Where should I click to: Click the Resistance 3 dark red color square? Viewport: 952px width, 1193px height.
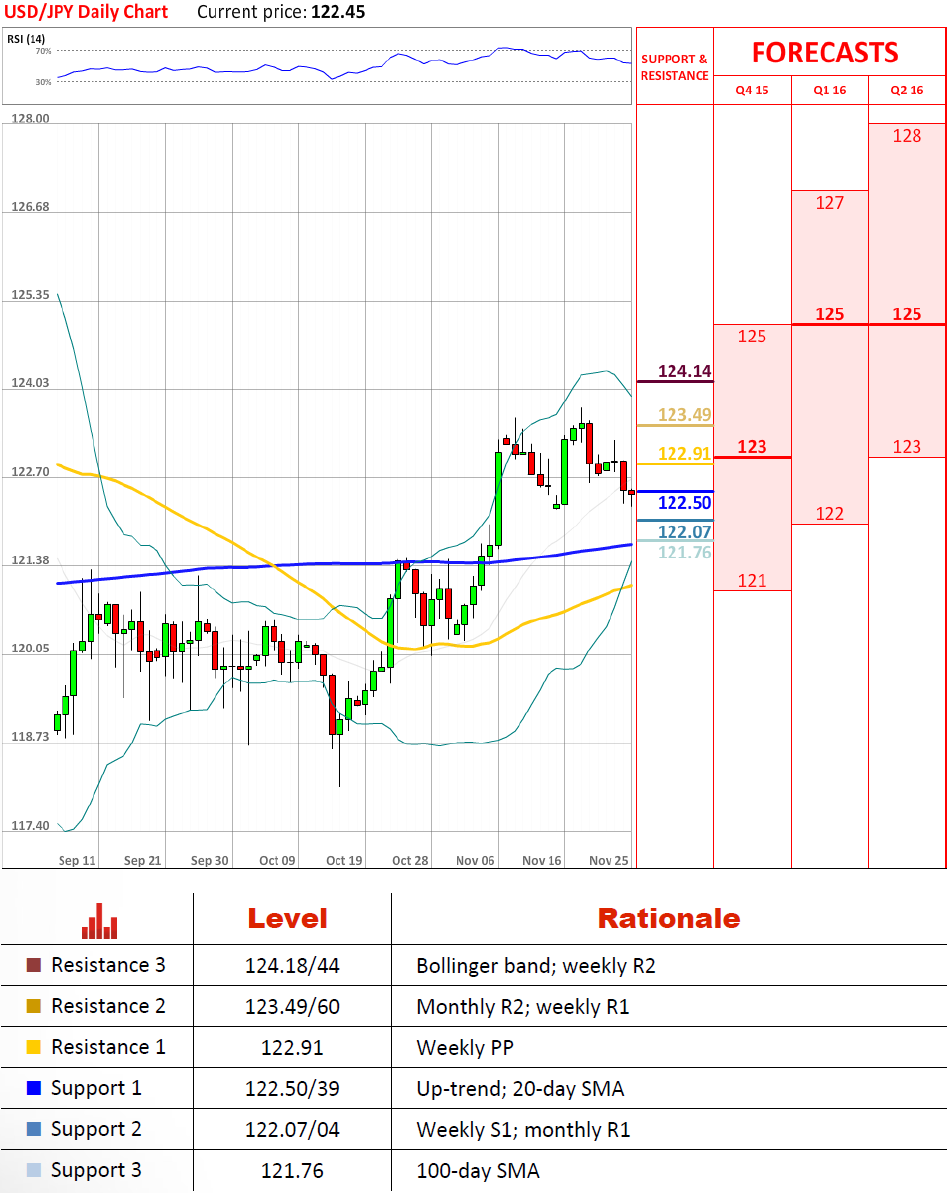pyautogui.click(x=34, y=966)
